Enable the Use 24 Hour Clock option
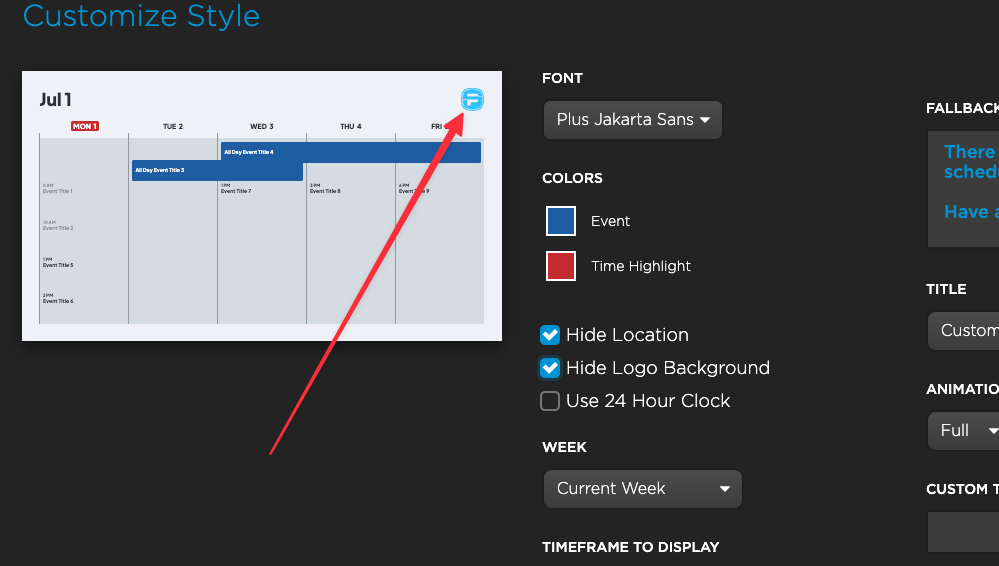 click(550, 401)
